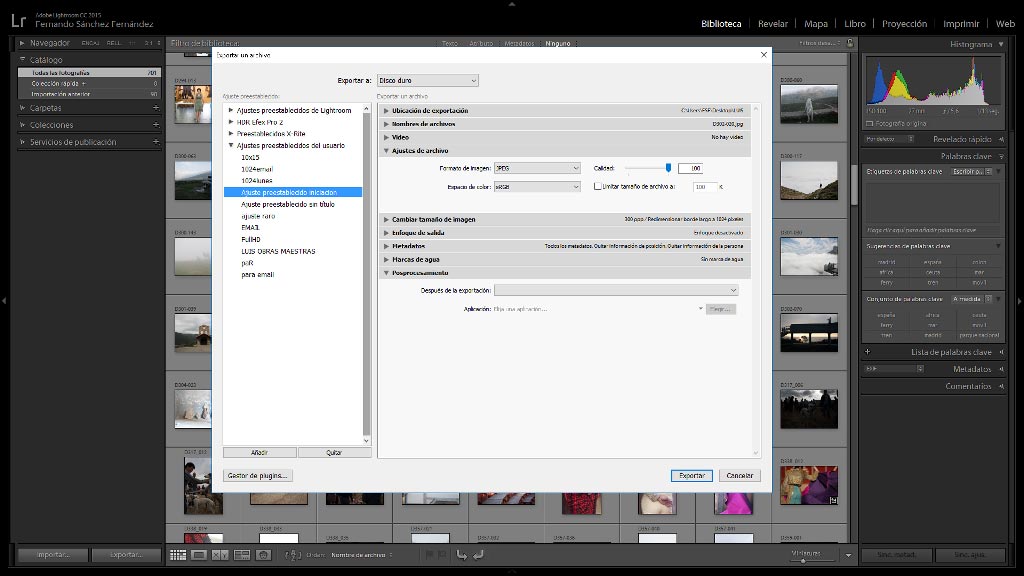Expand HDR Efex Pro 2 presets
Image resolution: width=1024 pixels, height=576 pixels.
(x=231, y=122)
